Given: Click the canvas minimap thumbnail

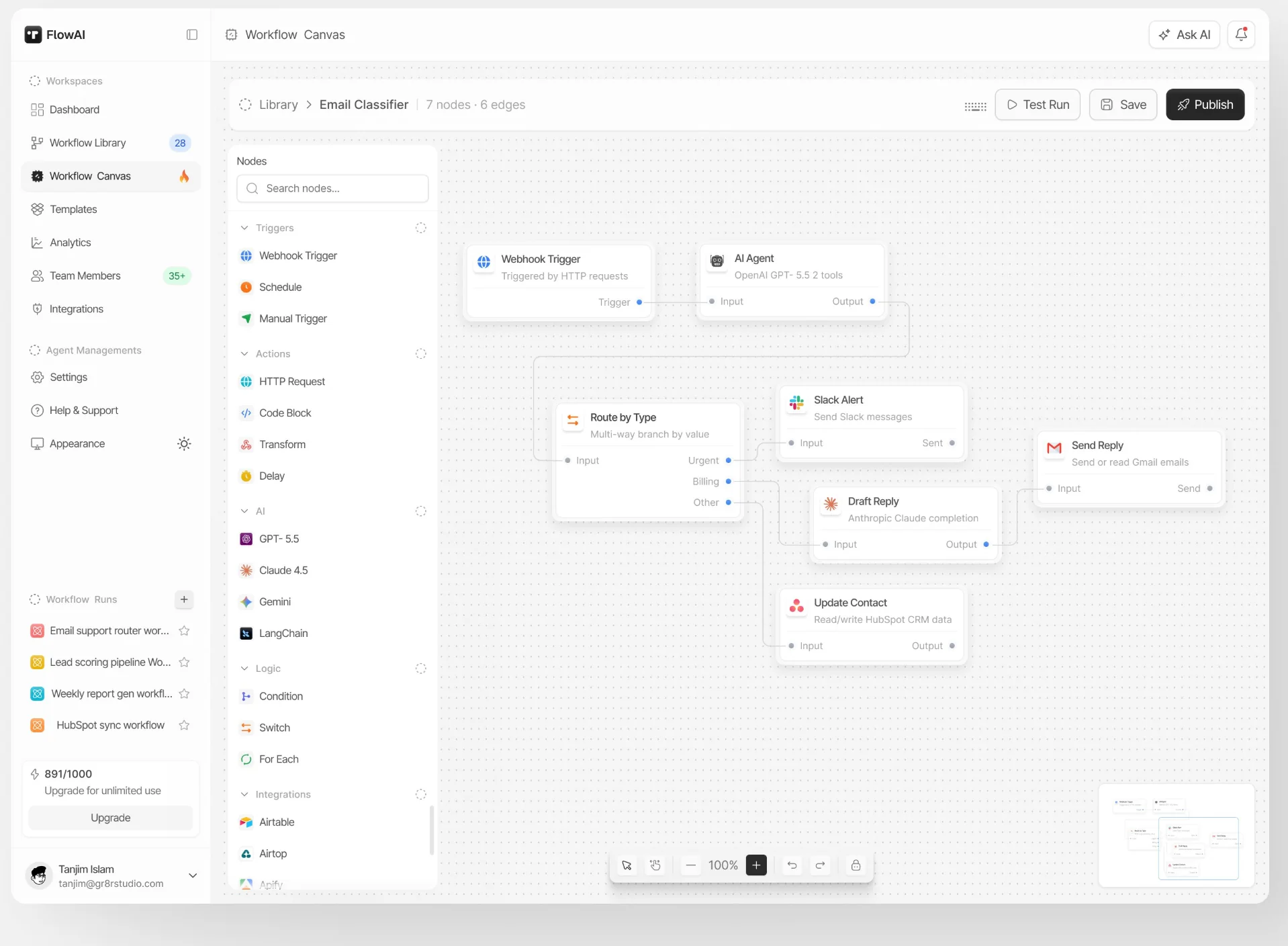Looking at the screenshot, I should 1176,835.
